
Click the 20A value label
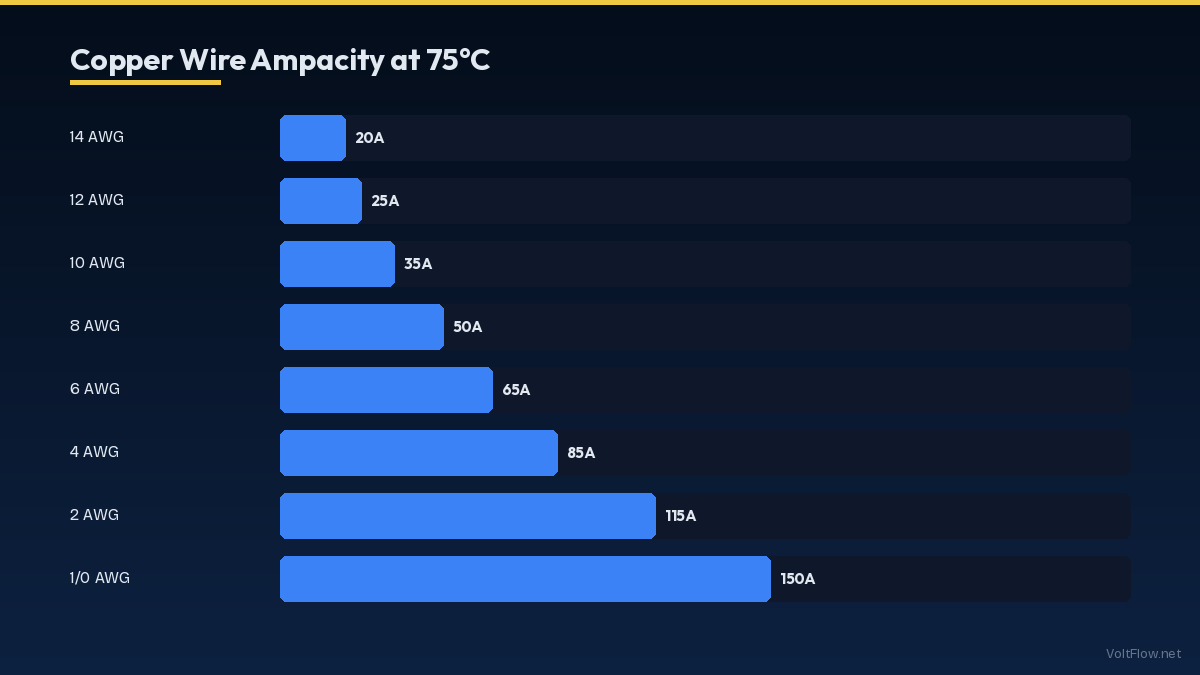click(370, 138)
